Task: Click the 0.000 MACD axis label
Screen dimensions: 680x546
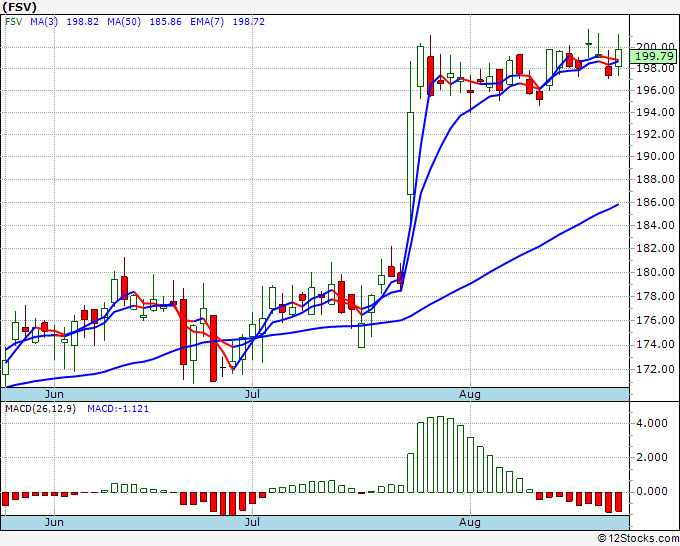Action: pos(652,491)
